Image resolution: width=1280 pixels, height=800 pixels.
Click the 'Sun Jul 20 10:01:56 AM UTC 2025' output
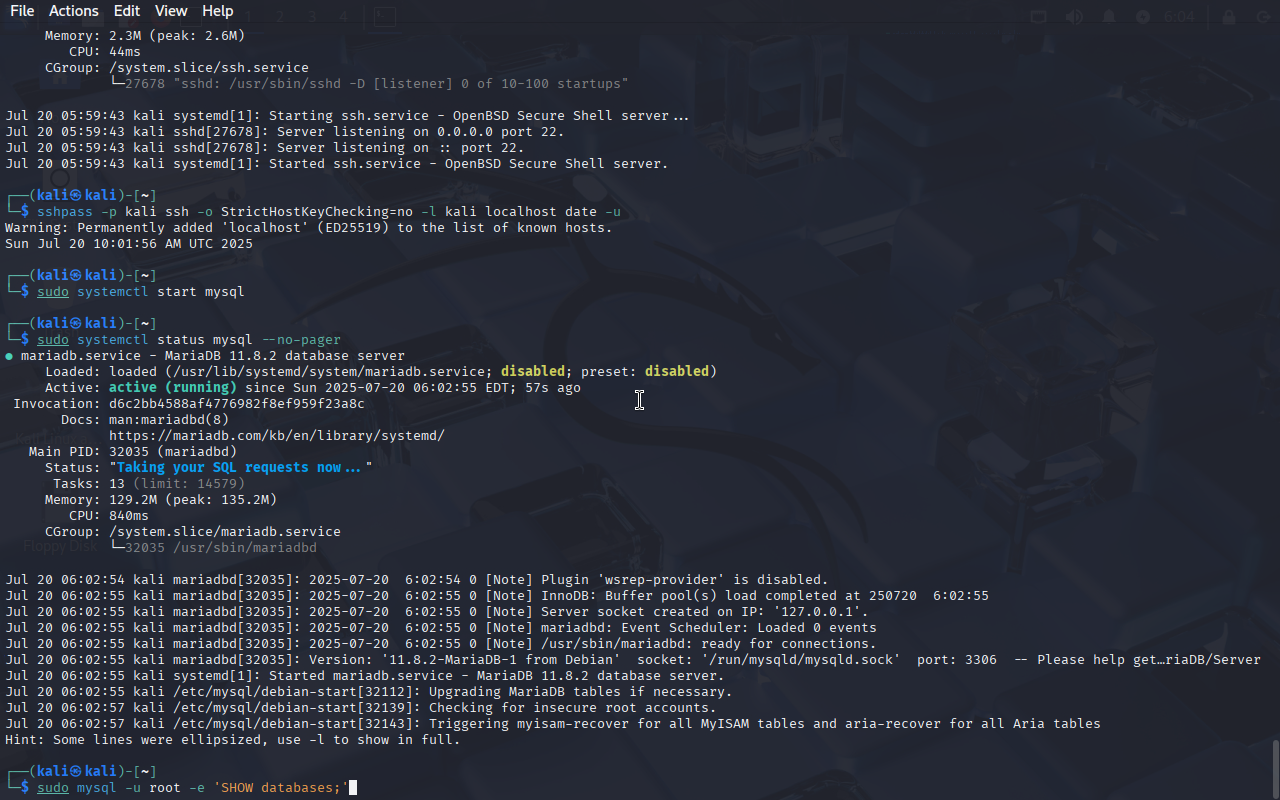click(129, 244)
